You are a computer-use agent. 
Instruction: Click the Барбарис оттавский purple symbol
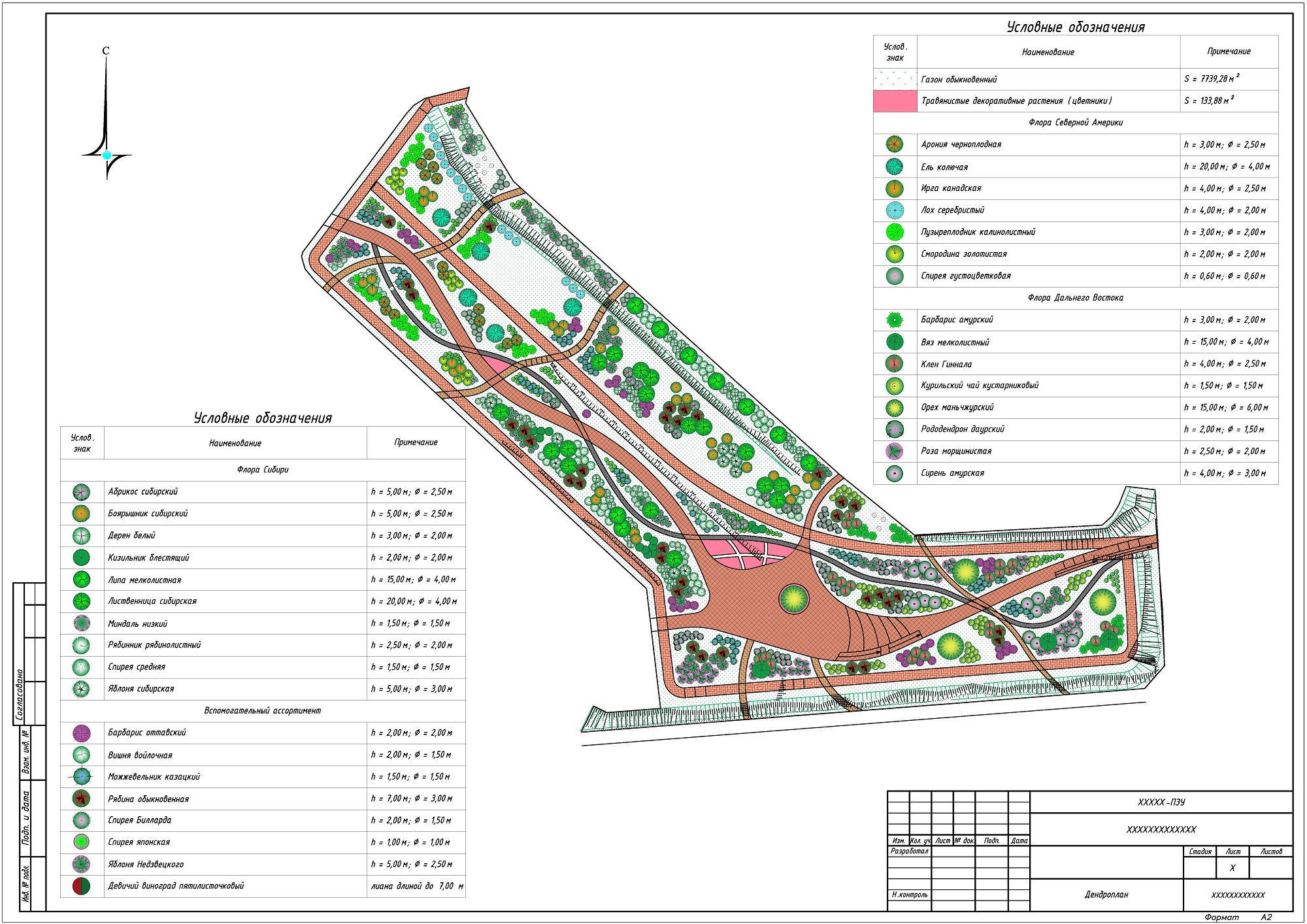81,733
